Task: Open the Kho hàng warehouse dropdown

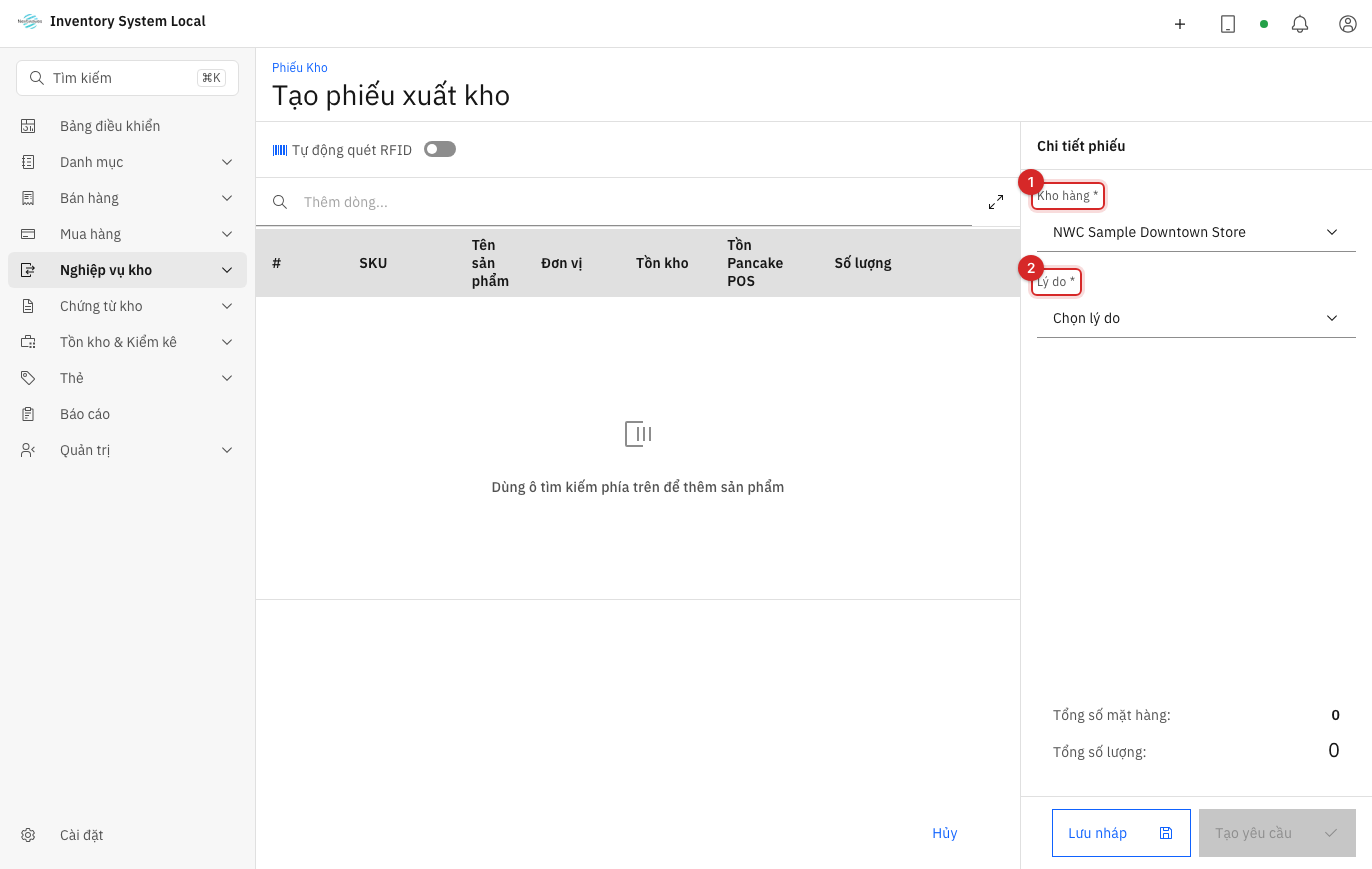Action: coord(1196,232)
